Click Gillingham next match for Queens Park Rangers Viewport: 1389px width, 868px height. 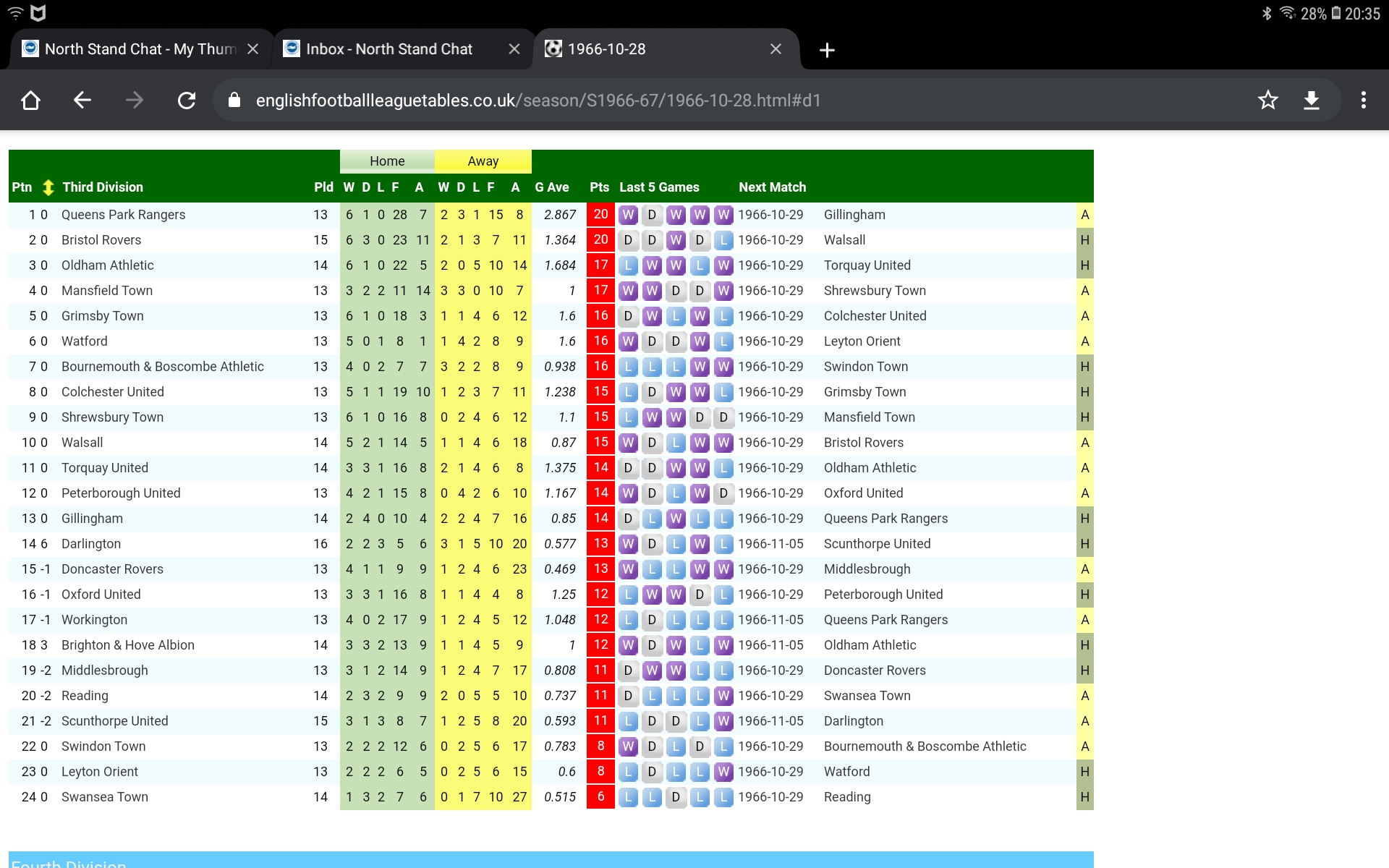pos(854,215)
